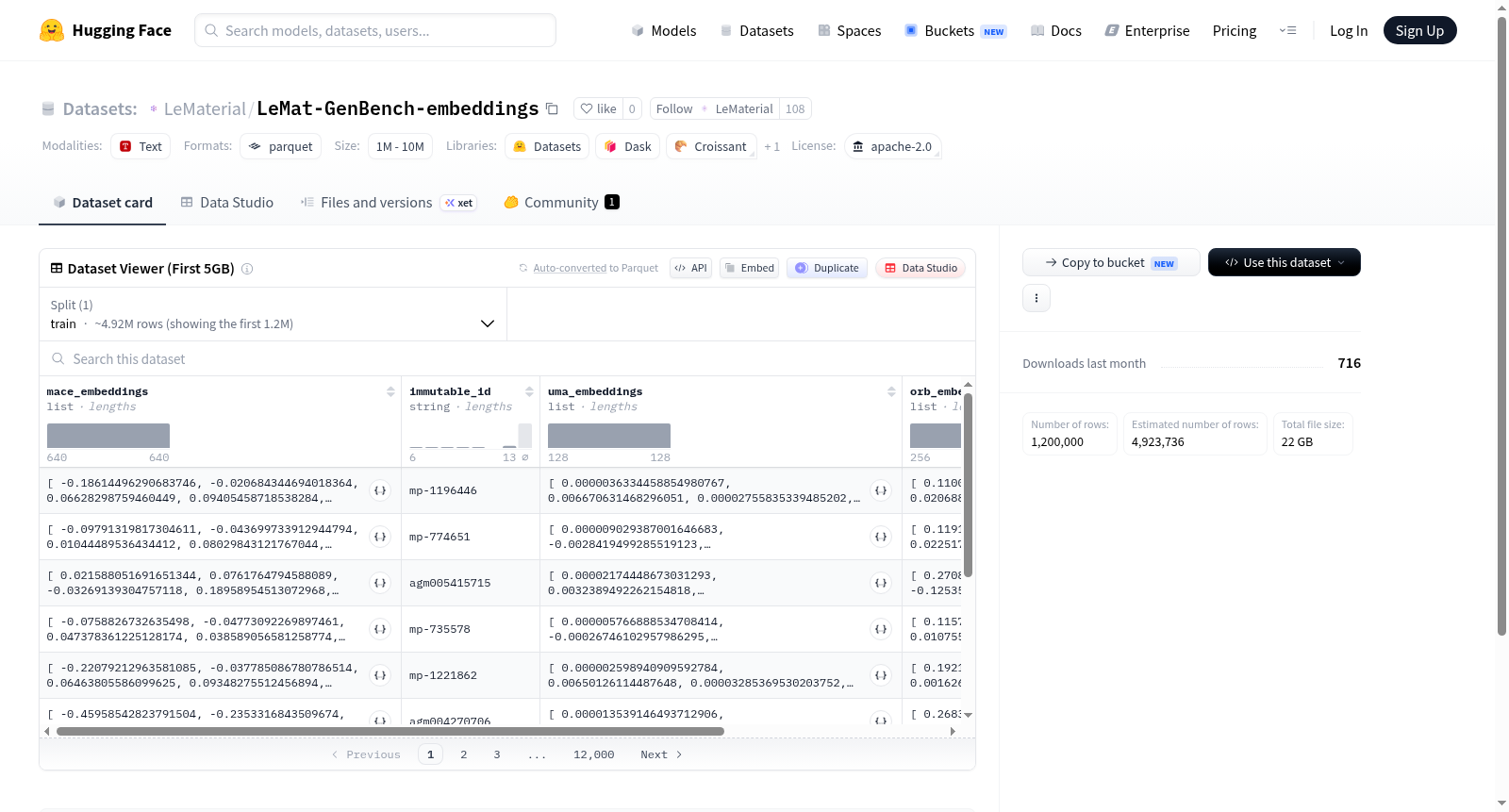This screenshot has height=812, width=1509.
Task: Click the 1M - 10M size tag
Action: click(400, 146)
